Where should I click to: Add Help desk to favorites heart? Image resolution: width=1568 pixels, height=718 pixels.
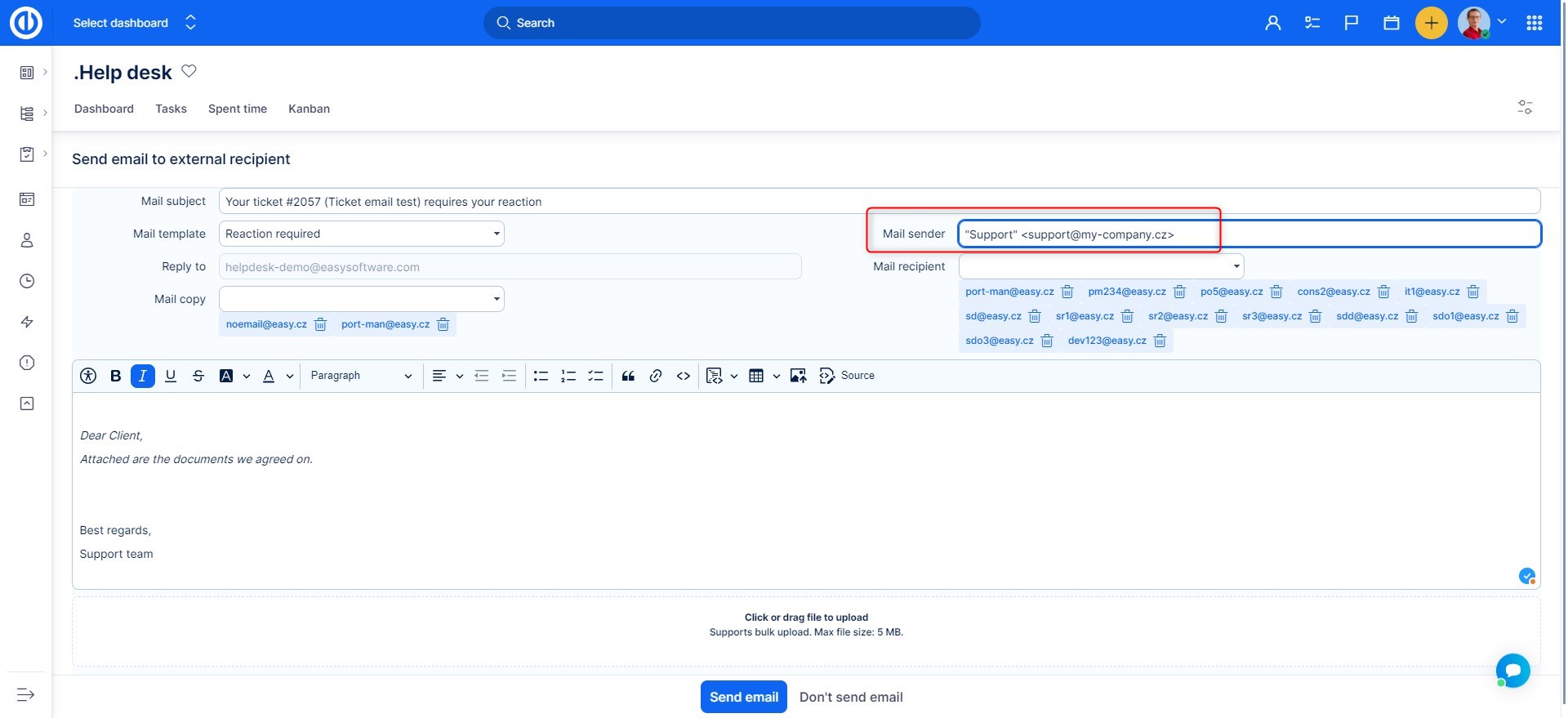[189, 71]
